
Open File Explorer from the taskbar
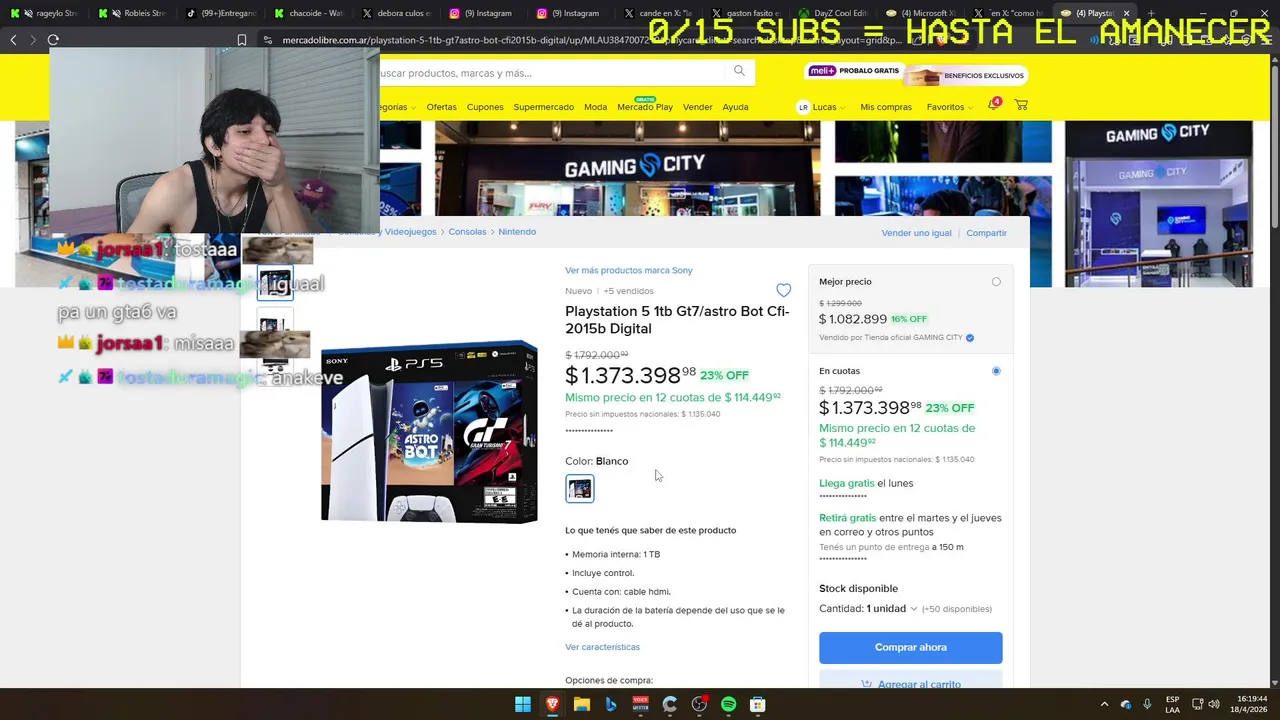point(582,705)
